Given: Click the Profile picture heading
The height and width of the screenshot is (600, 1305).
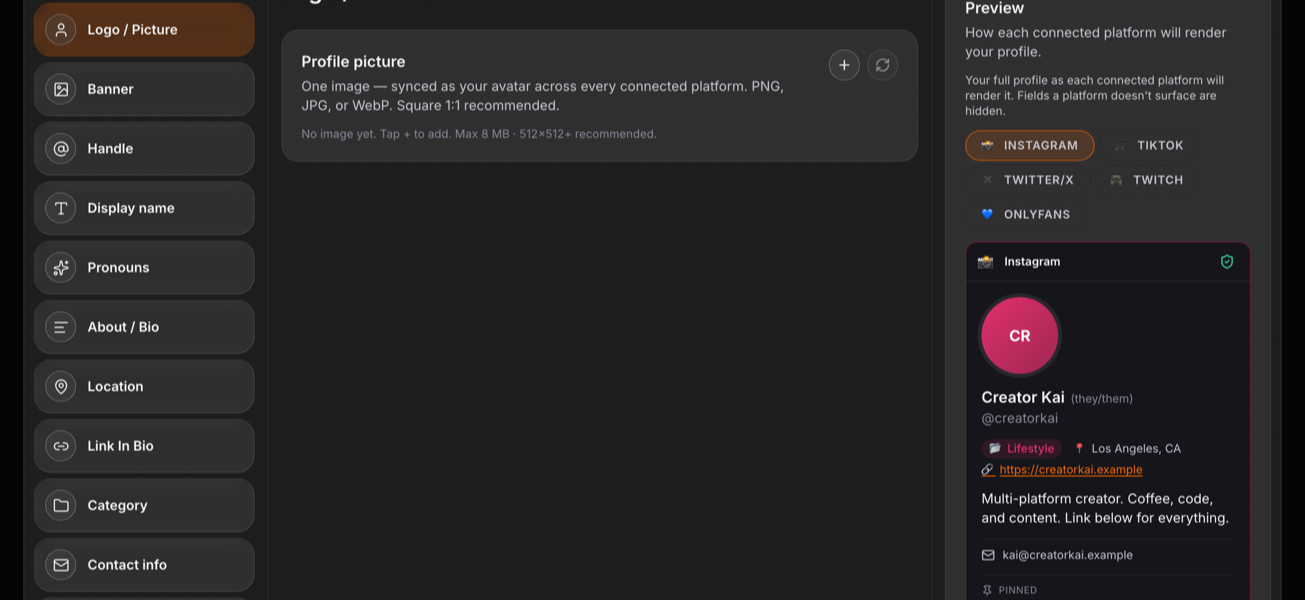Looking at the screenshot, I should pos(353,62).
